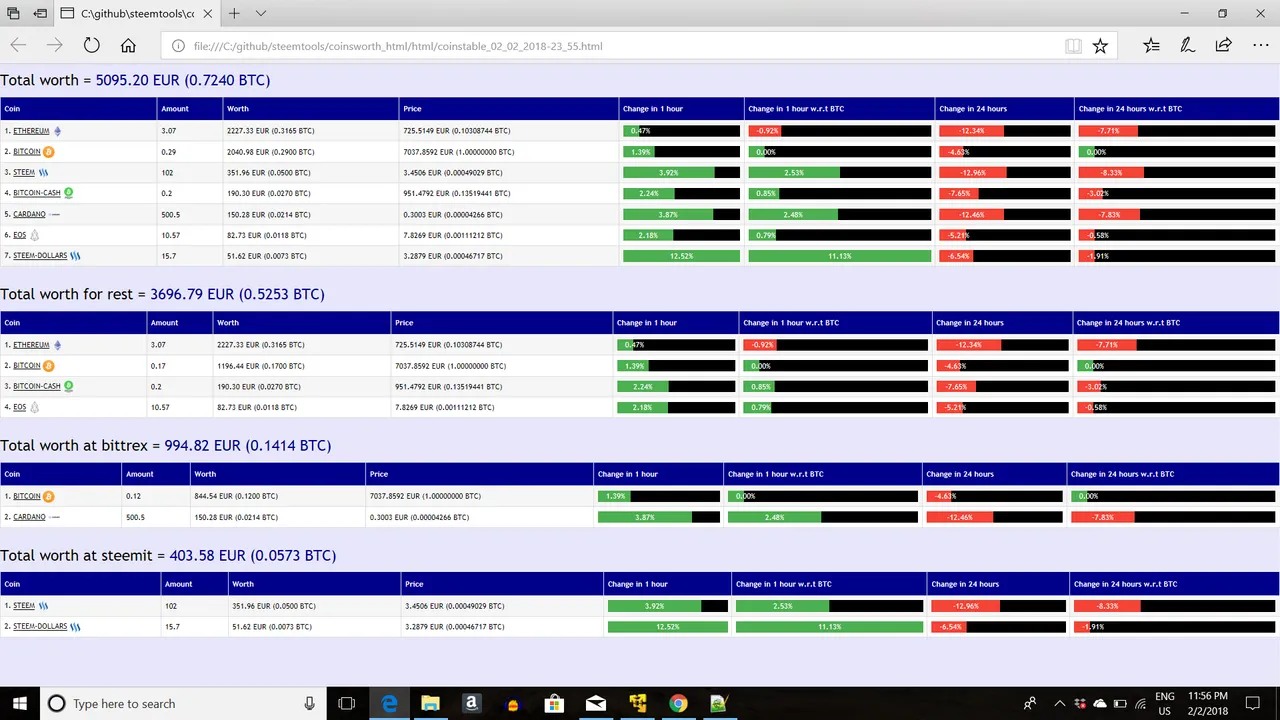Image resolution: width=1280 pixels, height=720 pixels.
Task: Click 11.13% w.r.t BTC bar in steemit table
Action: (x=829, y=627)
